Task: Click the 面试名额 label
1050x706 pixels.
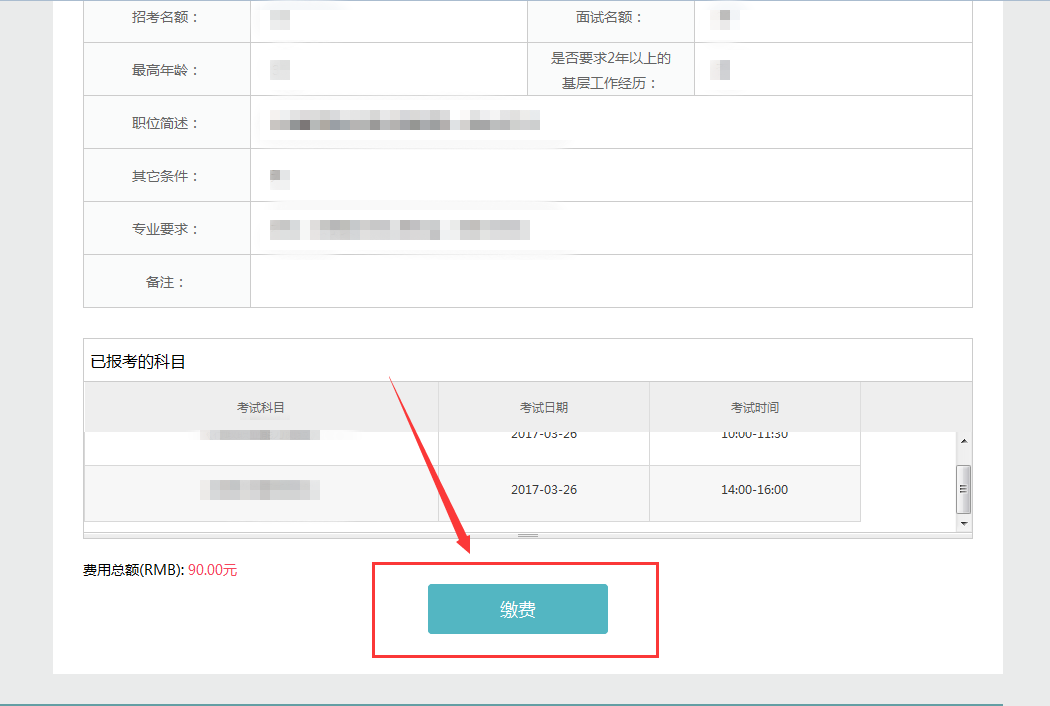Action: point(609,17)
